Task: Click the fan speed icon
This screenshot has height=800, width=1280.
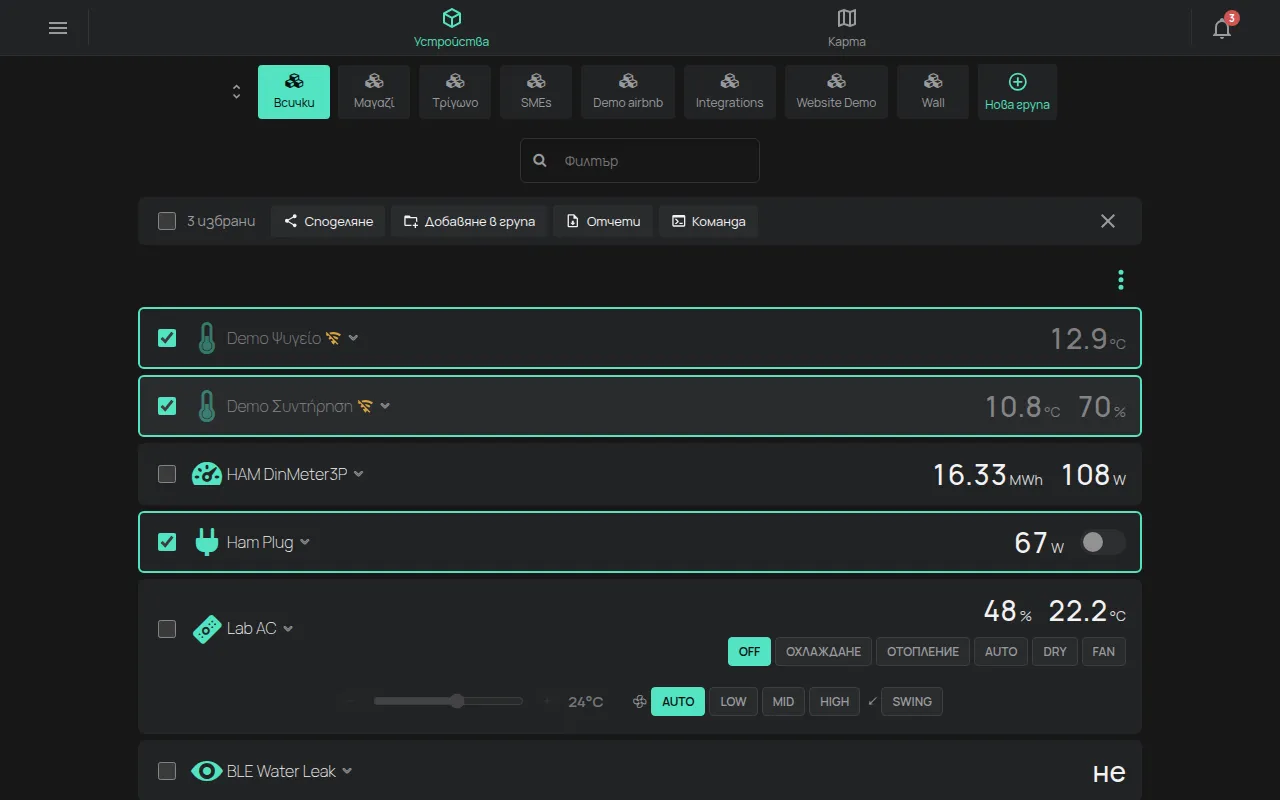Action: [639, 702]
